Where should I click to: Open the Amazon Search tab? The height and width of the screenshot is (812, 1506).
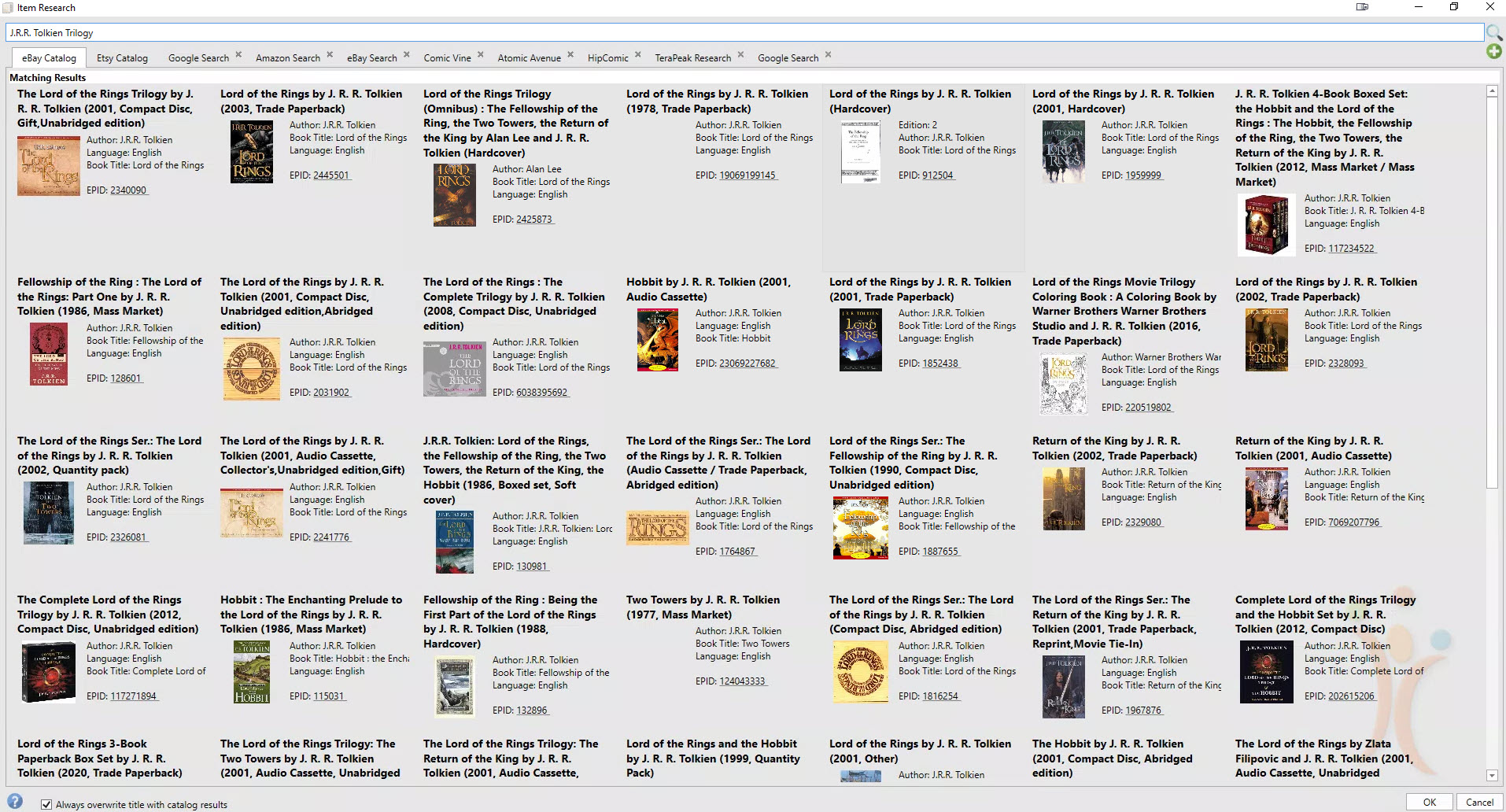tap(288, 58)
